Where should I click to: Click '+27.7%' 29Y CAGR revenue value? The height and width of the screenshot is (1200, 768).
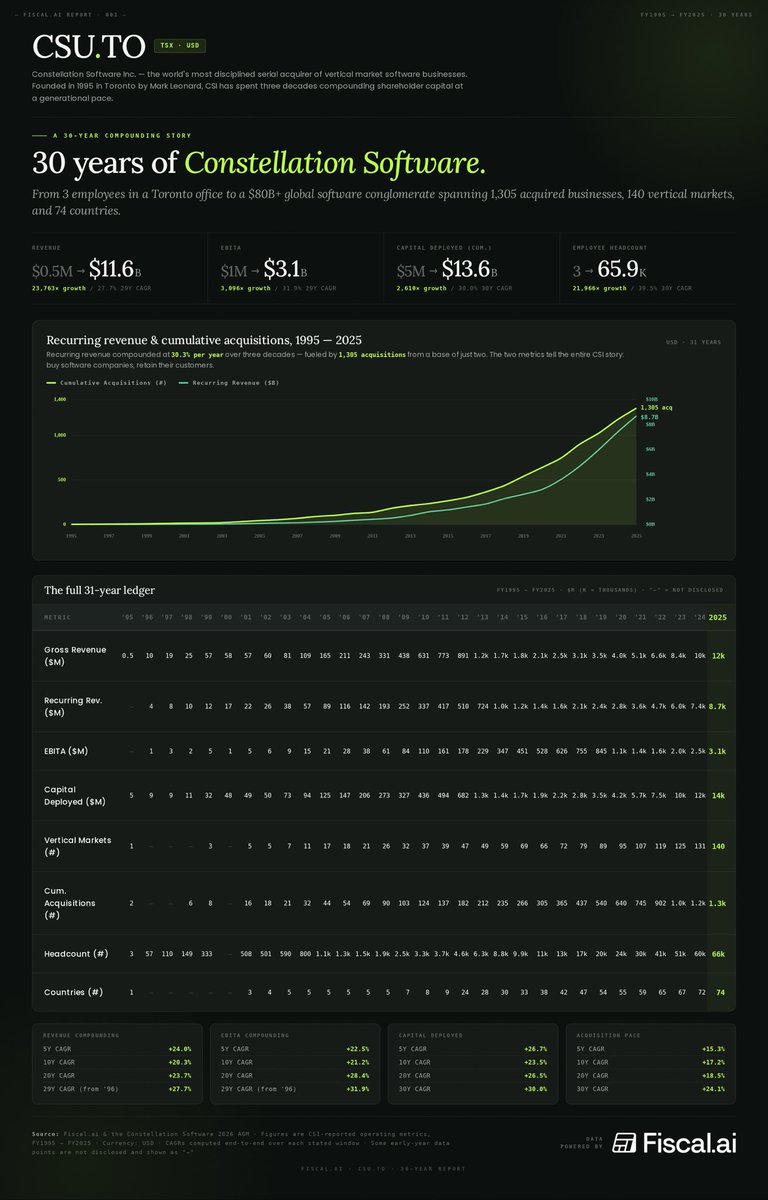coord(181,1088)
